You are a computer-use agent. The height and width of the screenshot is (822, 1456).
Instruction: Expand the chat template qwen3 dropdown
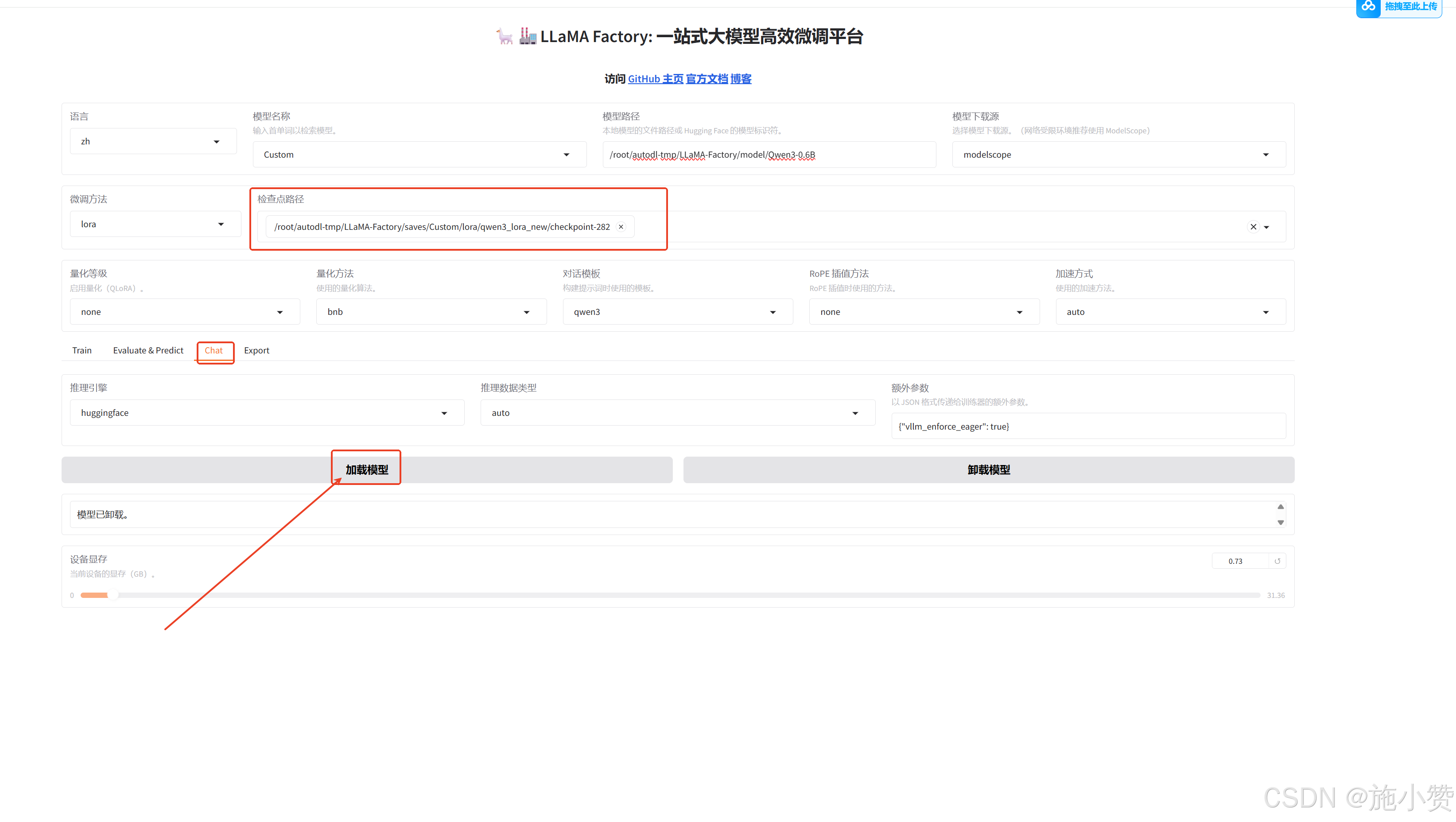point(678,312)
